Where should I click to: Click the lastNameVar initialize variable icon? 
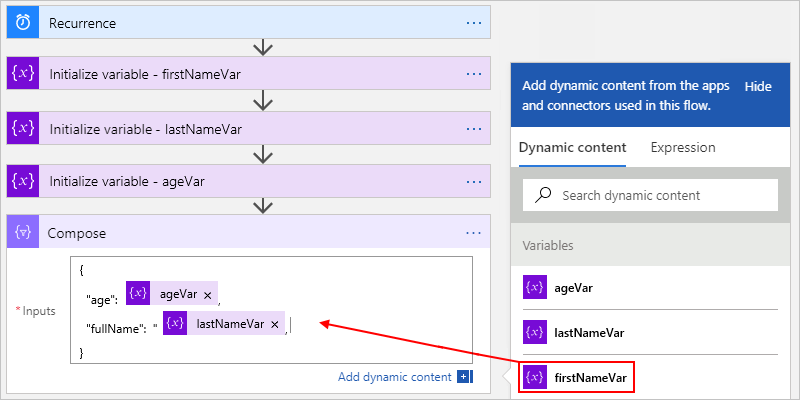[x=23, y=128]
